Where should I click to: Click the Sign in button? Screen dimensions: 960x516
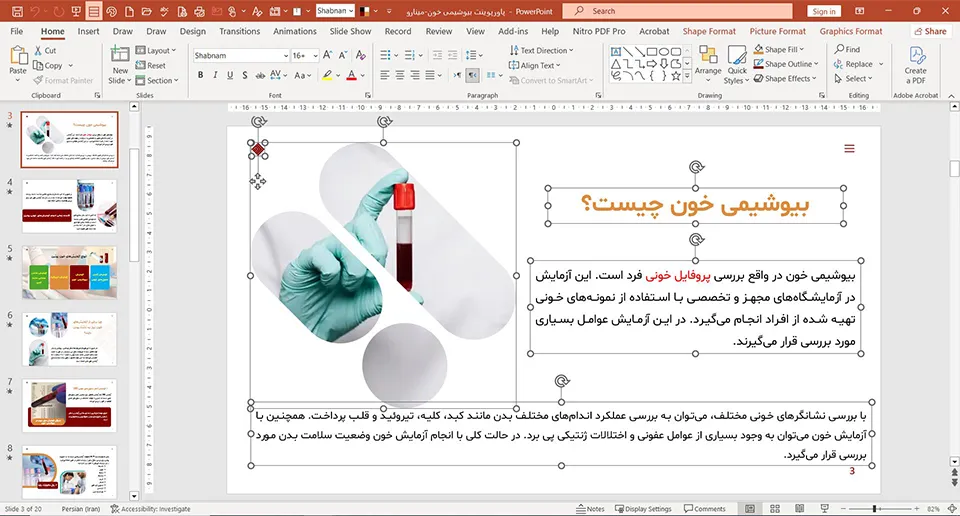coord(824,11)
